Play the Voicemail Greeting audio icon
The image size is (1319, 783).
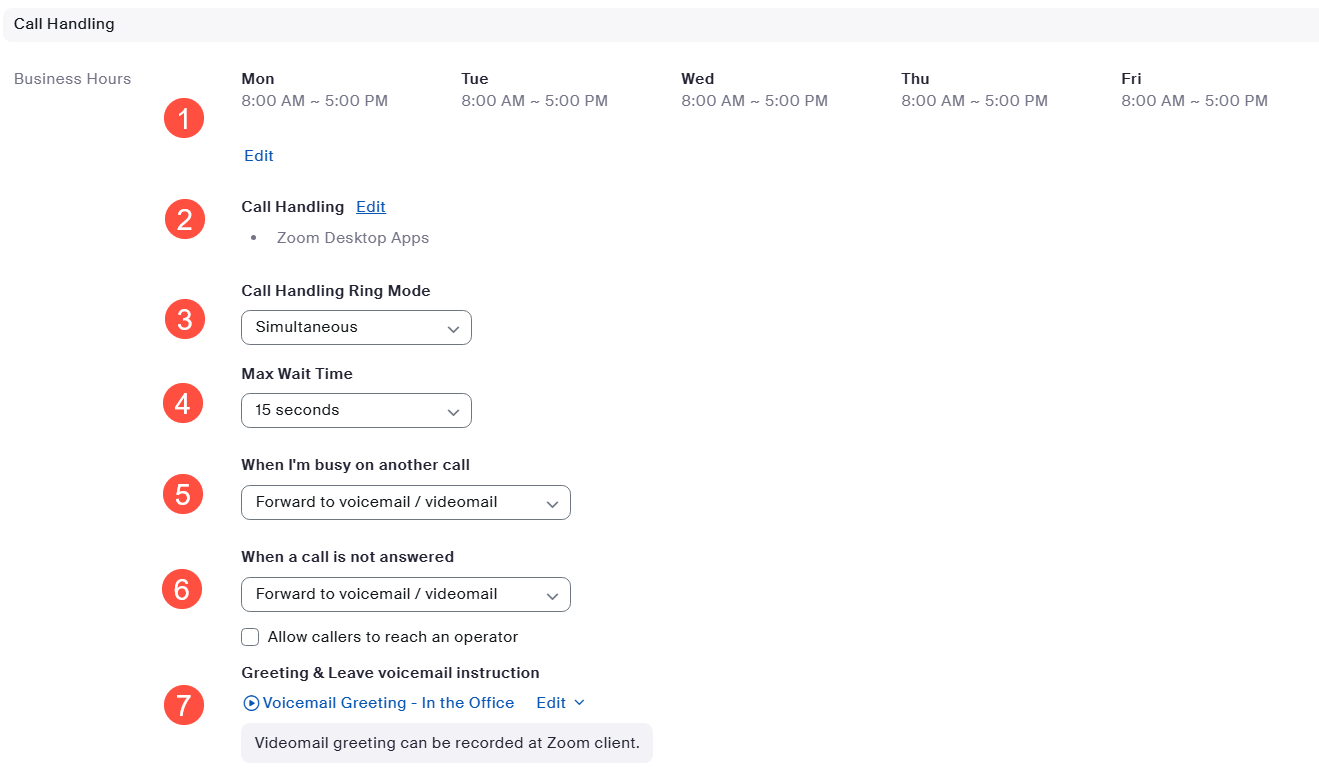(251, 703)
